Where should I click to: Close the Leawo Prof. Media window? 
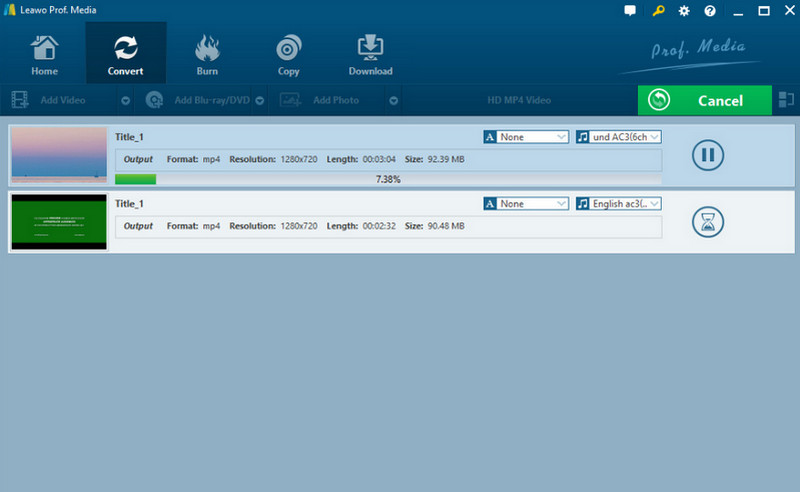click(x=789, y=11)
